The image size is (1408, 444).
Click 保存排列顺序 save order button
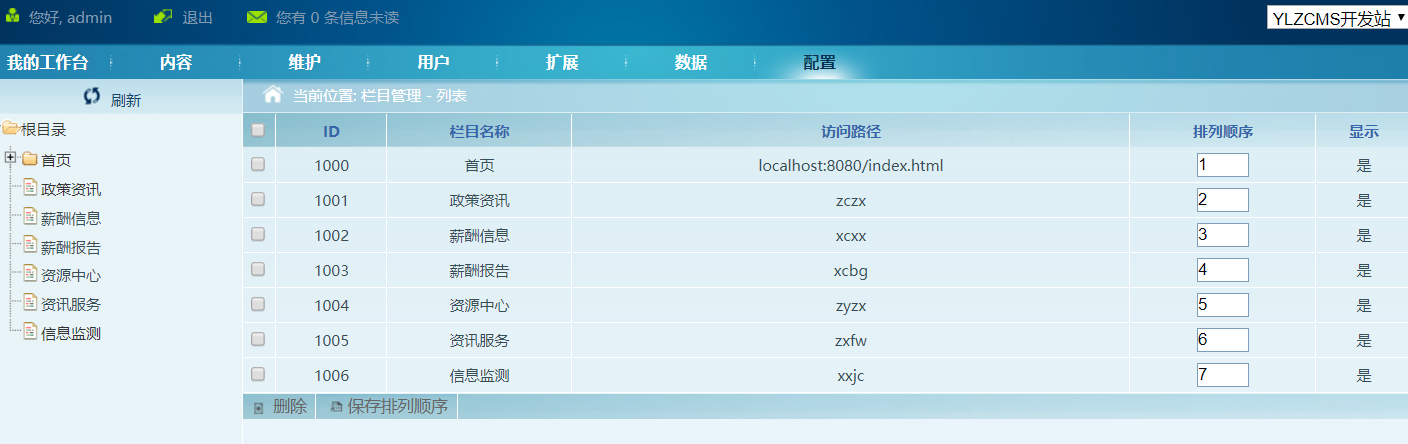pos(398,407)
